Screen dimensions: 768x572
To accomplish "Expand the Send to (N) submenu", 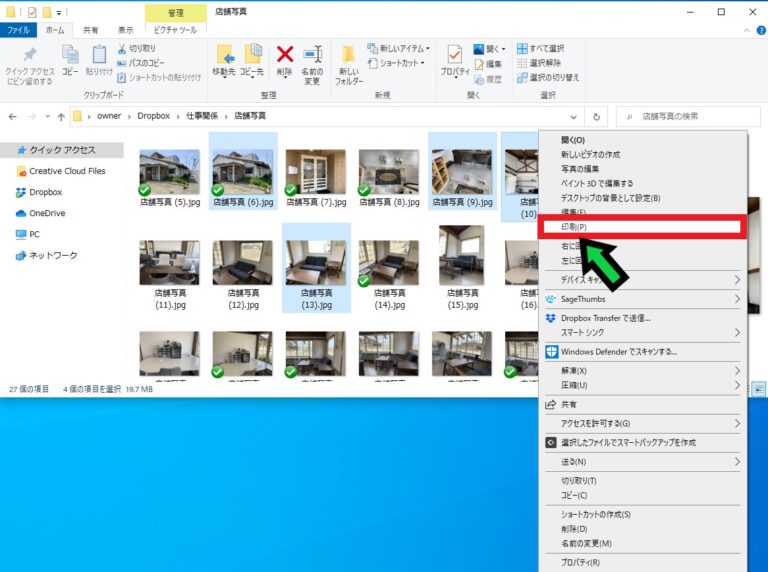I will pos(642,462).
